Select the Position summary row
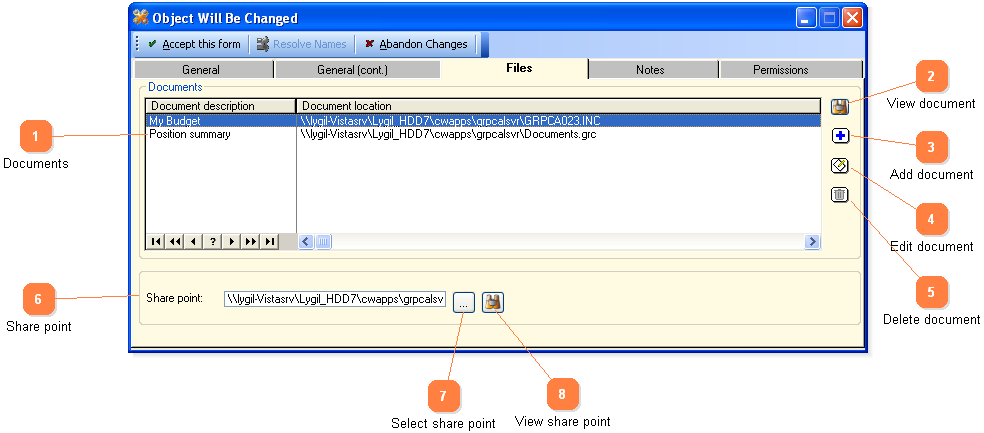This screenshot has width=984, height=433. 483,134
